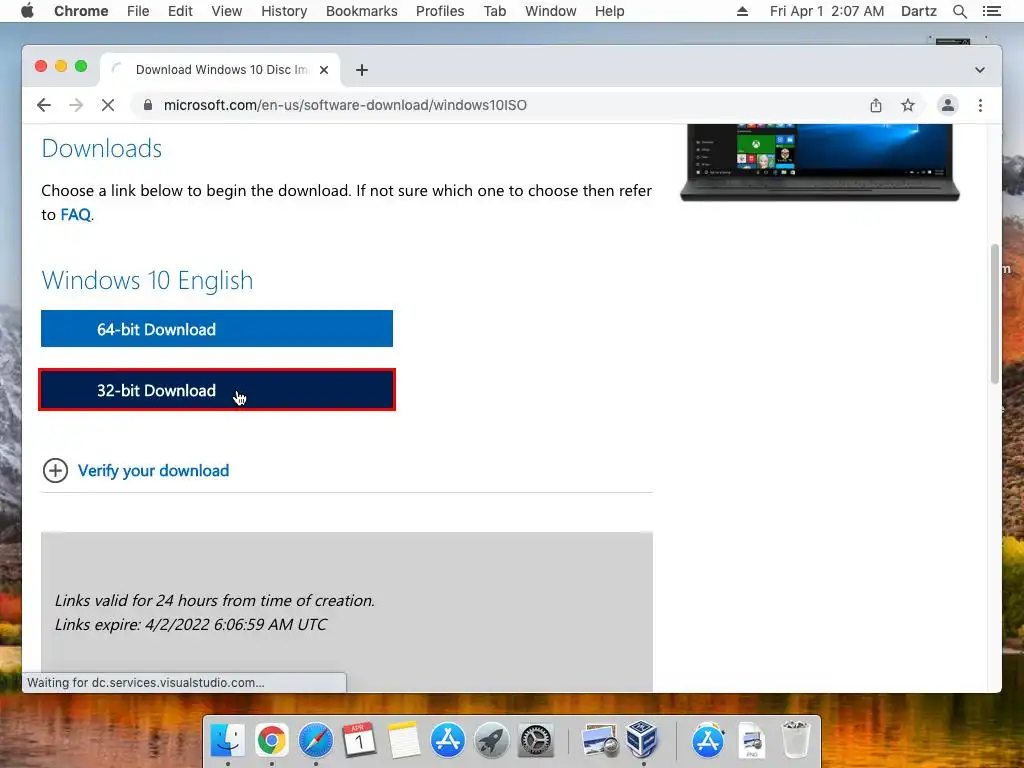Open the History menu

point(284,11)
